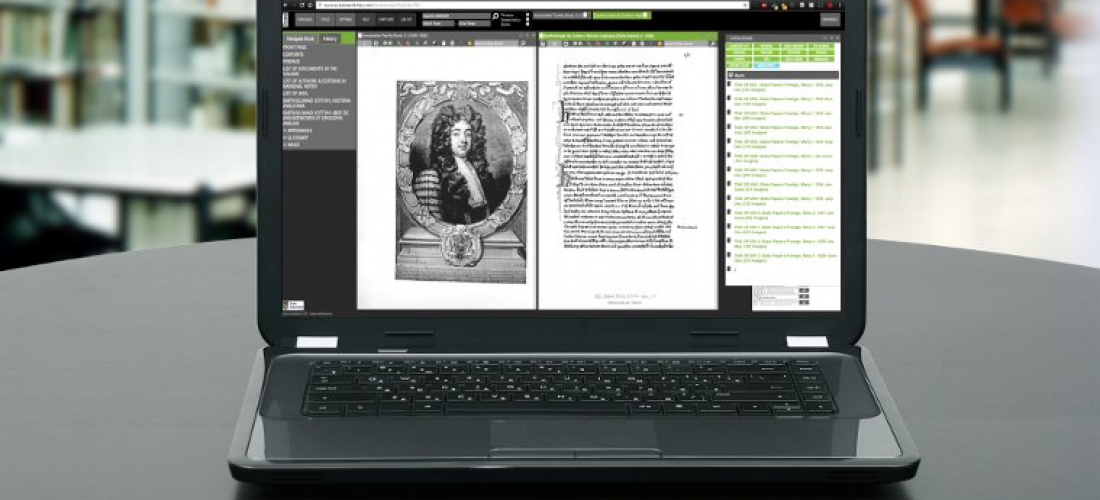Viewport: 1100px width, 500px height.
Task: Click yellow icon in manuscript pane toolbar
Action: pos(659,43)
